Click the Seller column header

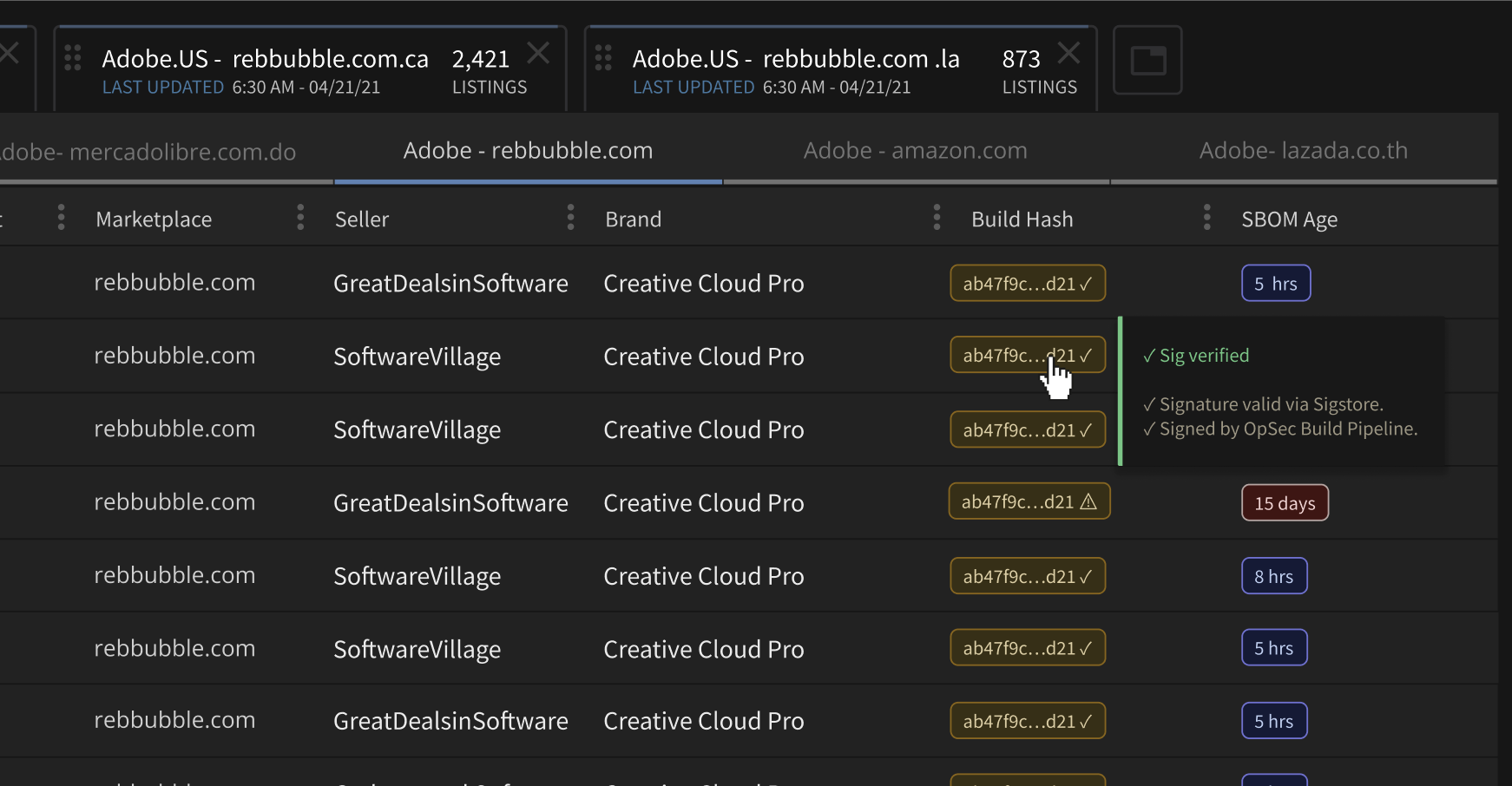[x=362, y=219]
